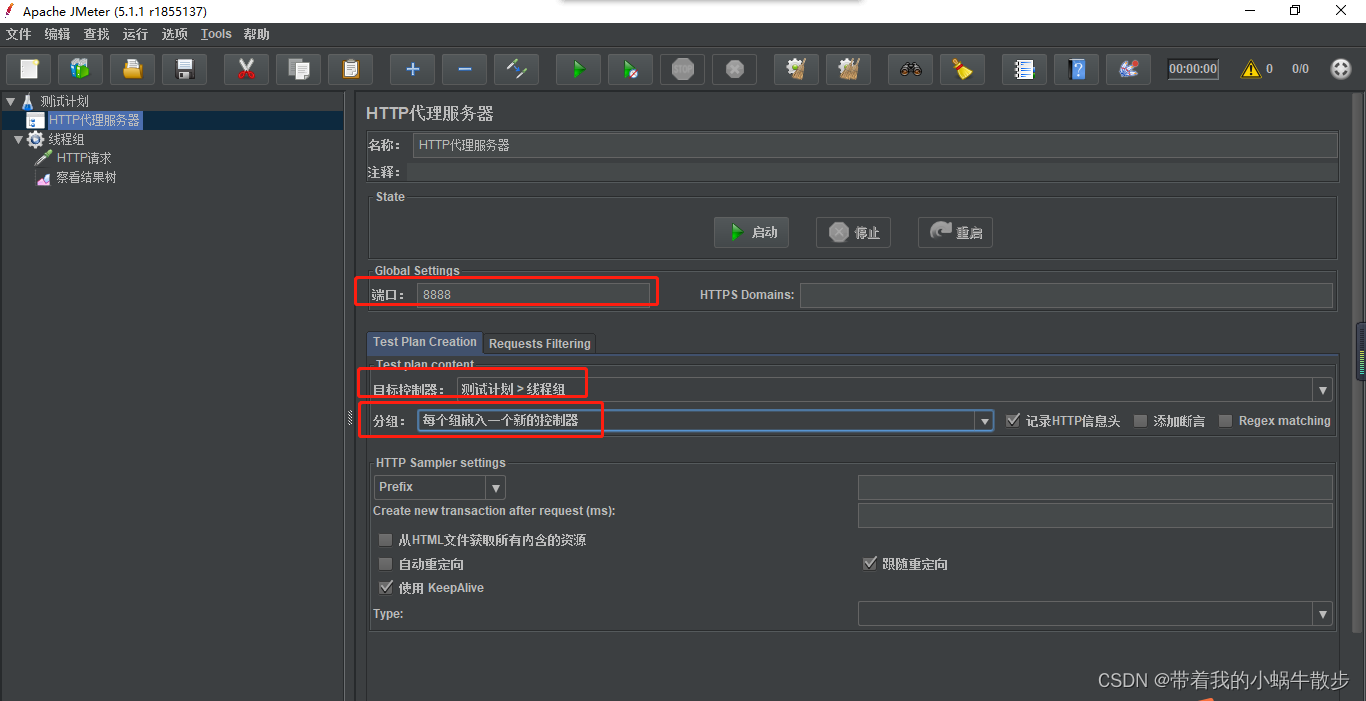Open the 查找 menu

(97, 34)
